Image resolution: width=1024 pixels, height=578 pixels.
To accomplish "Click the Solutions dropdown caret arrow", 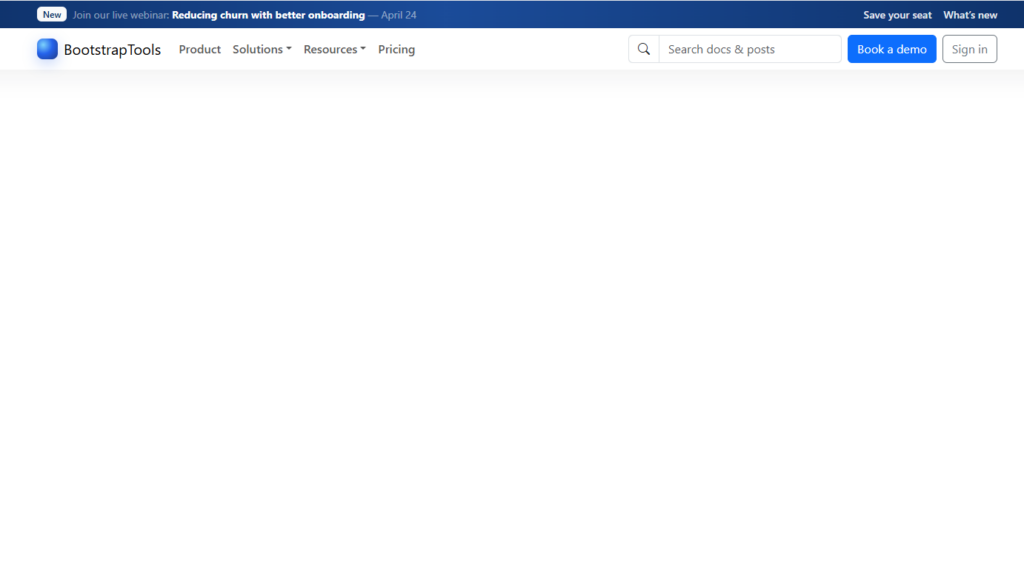I will tap(289, 49).
